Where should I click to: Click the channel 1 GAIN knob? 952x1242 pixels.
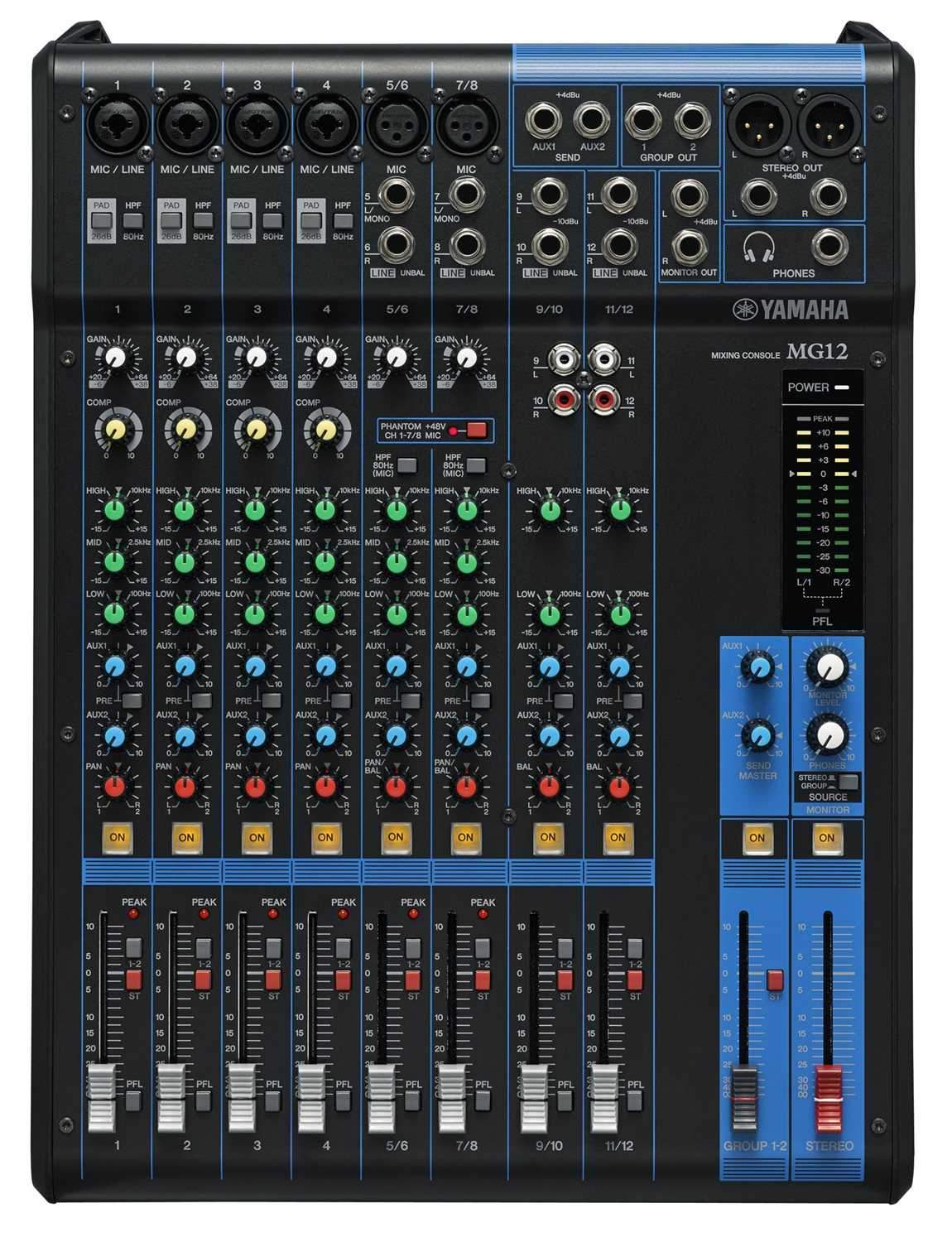[115, 358]
